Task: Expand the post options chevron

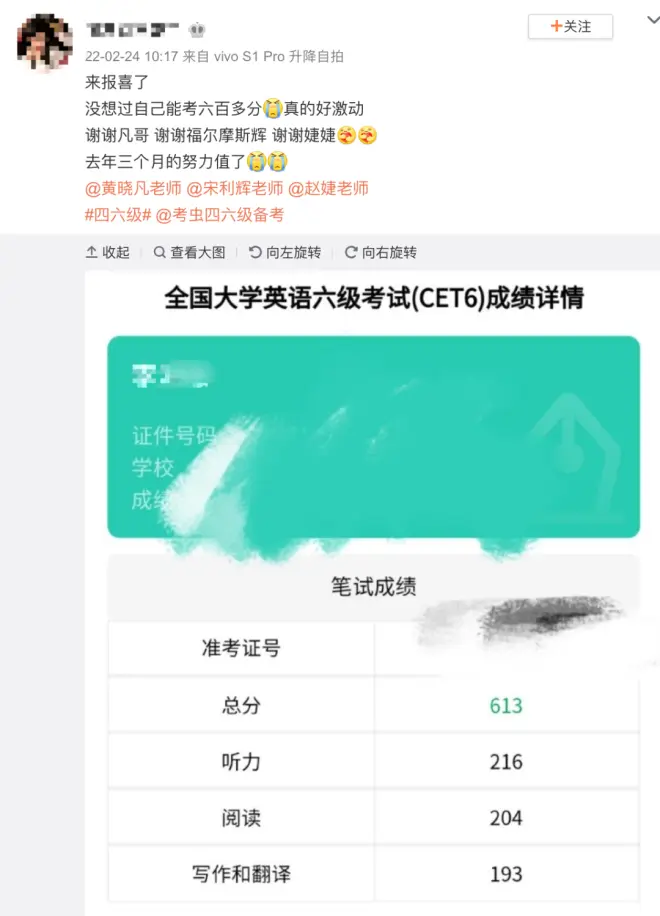Action: pyautogui.click(x=654, y=20)
